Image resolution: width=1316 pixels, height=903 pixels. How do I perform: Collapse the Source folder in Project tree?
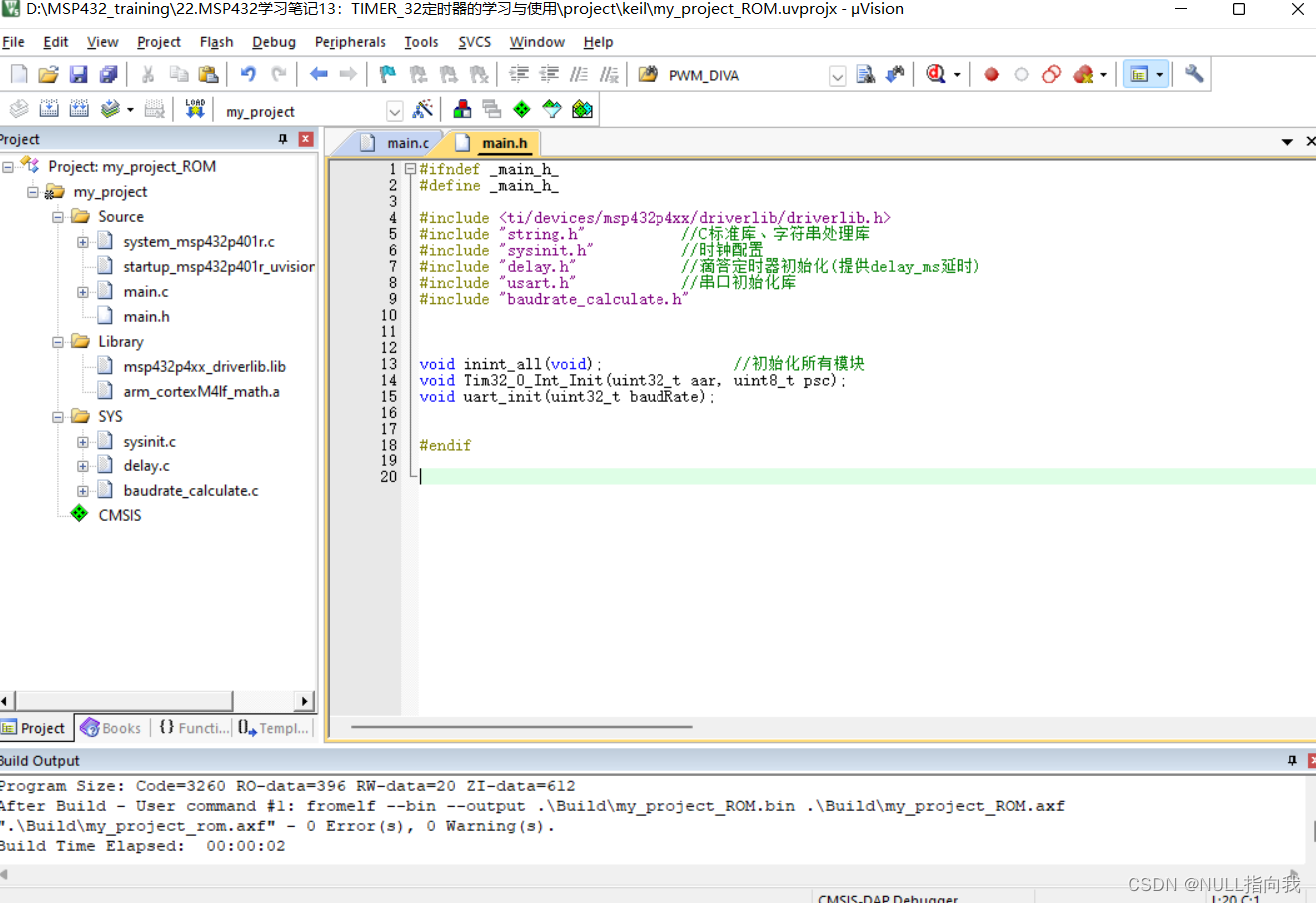57,216
